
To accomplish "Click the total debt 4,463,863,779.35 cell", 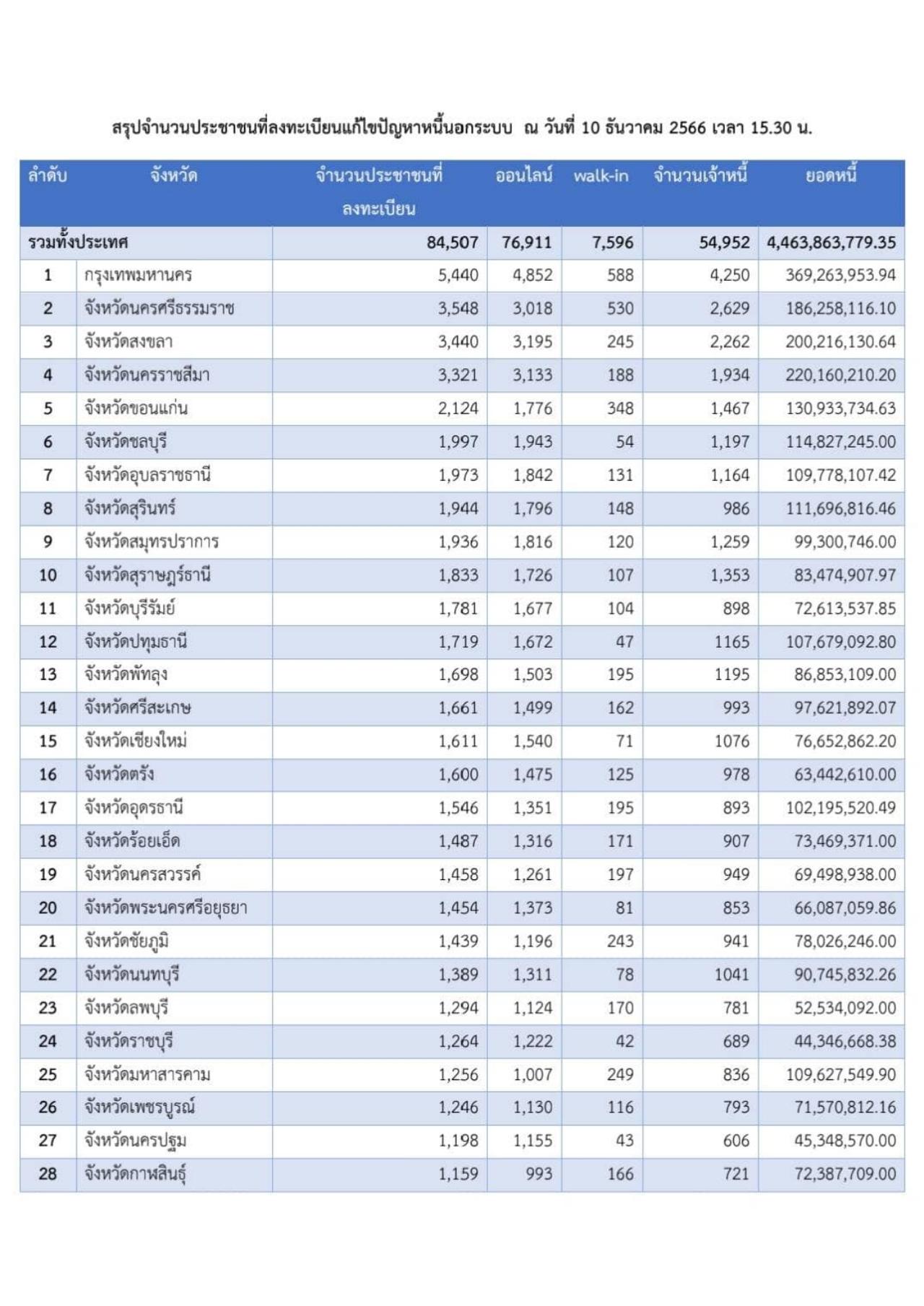I will (x=831, y=243).
